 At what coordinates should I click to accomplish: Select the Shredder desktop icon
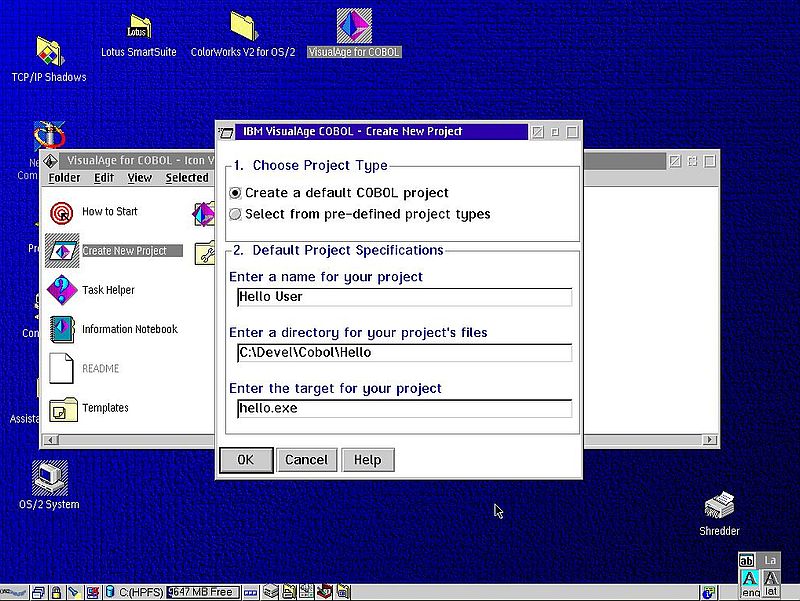point(720,507)
